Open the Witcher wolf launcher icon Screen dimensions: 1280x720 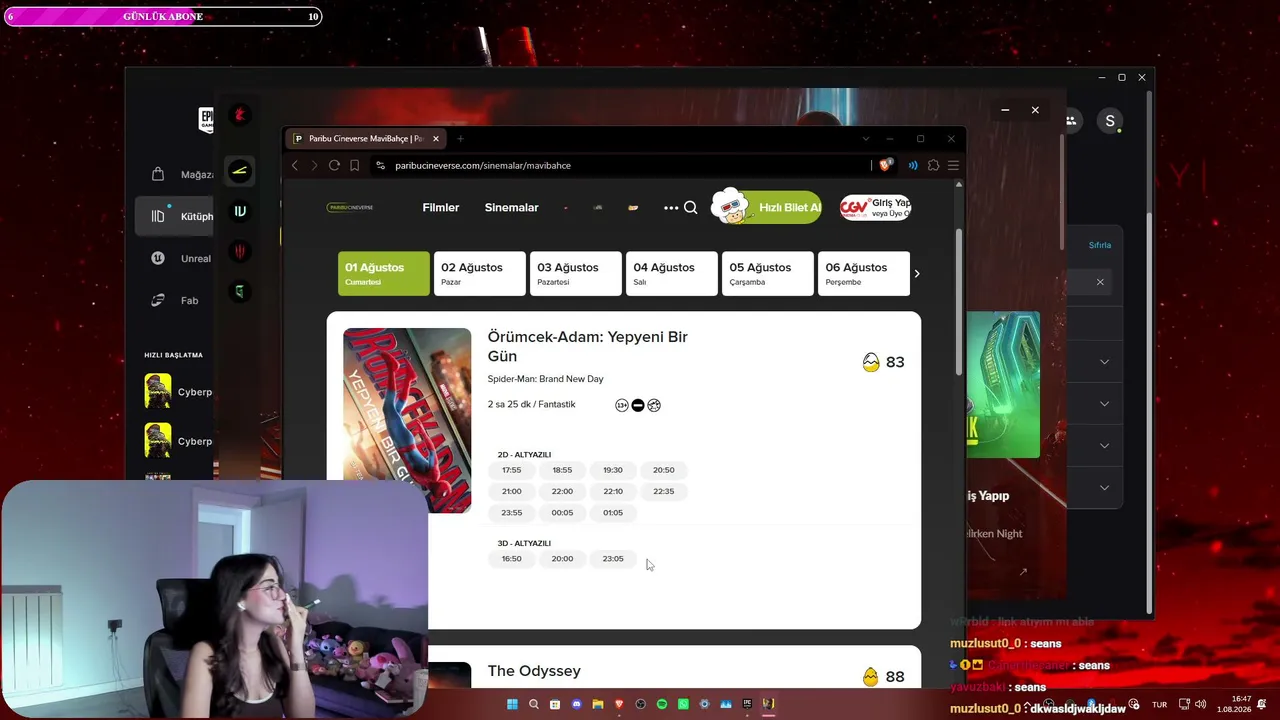click(x=239, y=251)
